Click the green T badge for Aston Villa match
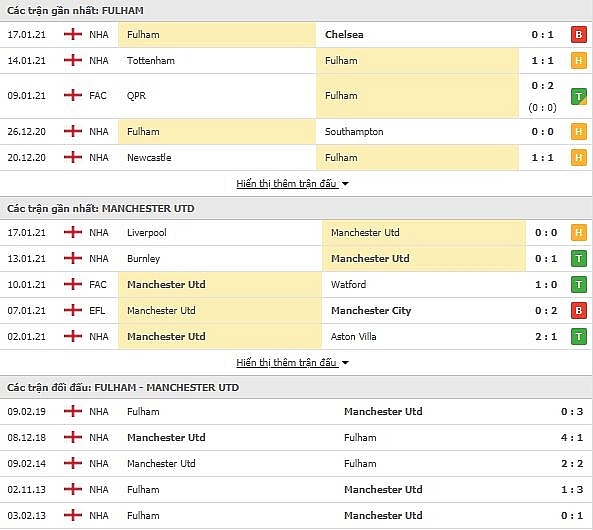The height and width of the screenshot is (530, 593). pyautogui.click(x=579, y=337)
